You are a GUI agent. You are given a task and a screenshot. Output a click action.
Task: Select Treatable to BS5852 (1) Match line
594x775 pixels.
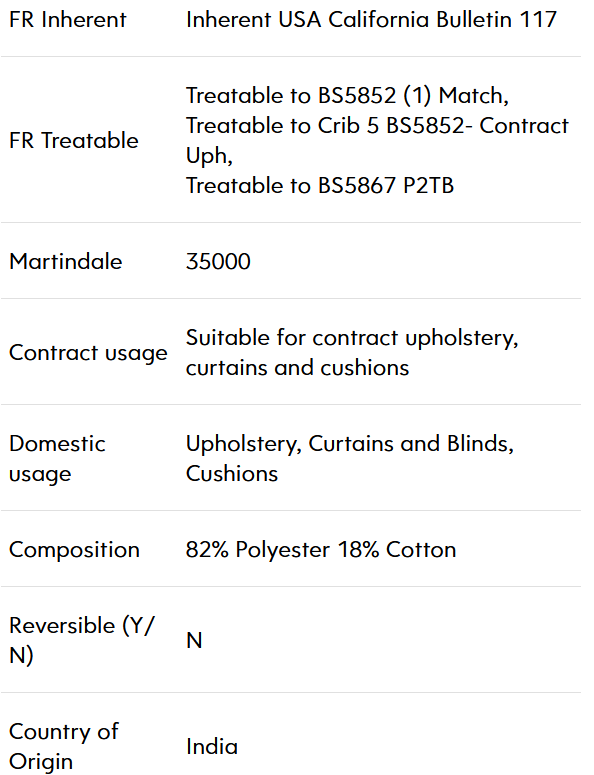click(347, 95)
